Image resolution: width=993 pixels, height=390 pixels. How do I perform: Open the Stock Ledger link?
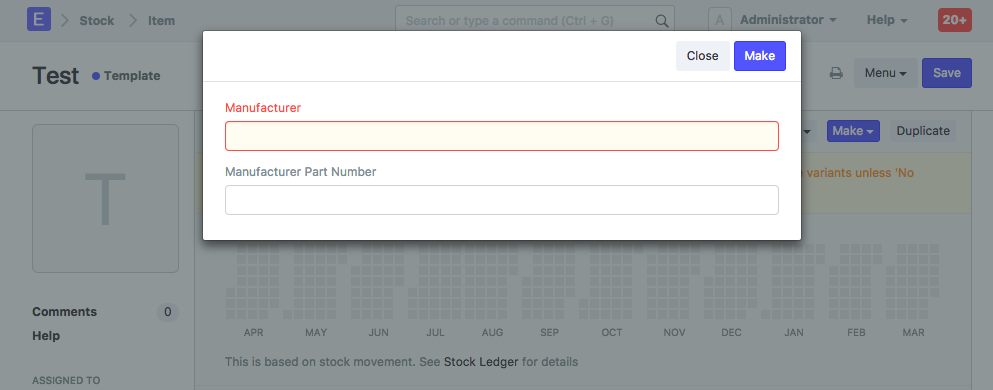coord(481,362)
